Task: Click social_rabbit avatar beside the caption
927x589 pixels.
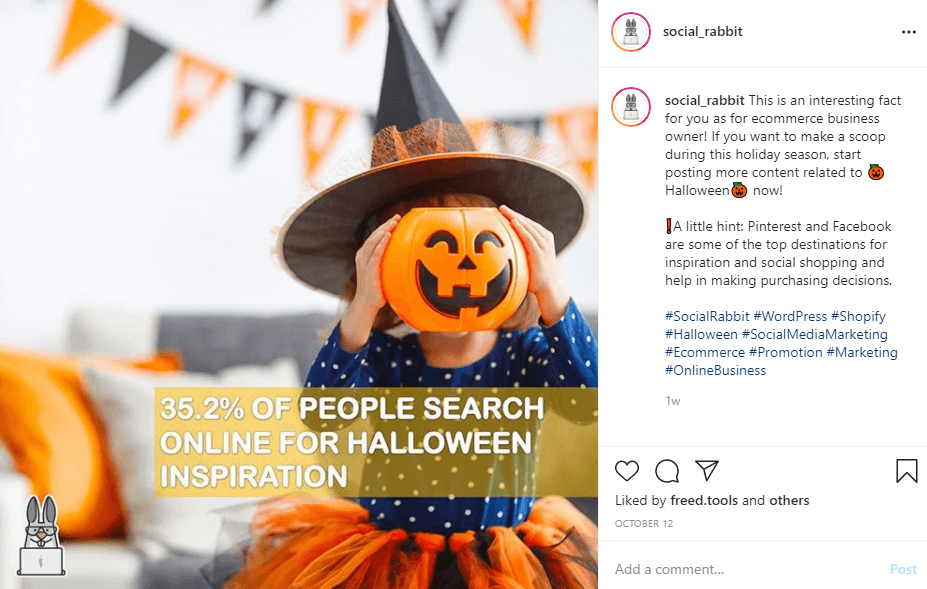Action: tap(631, 107)
